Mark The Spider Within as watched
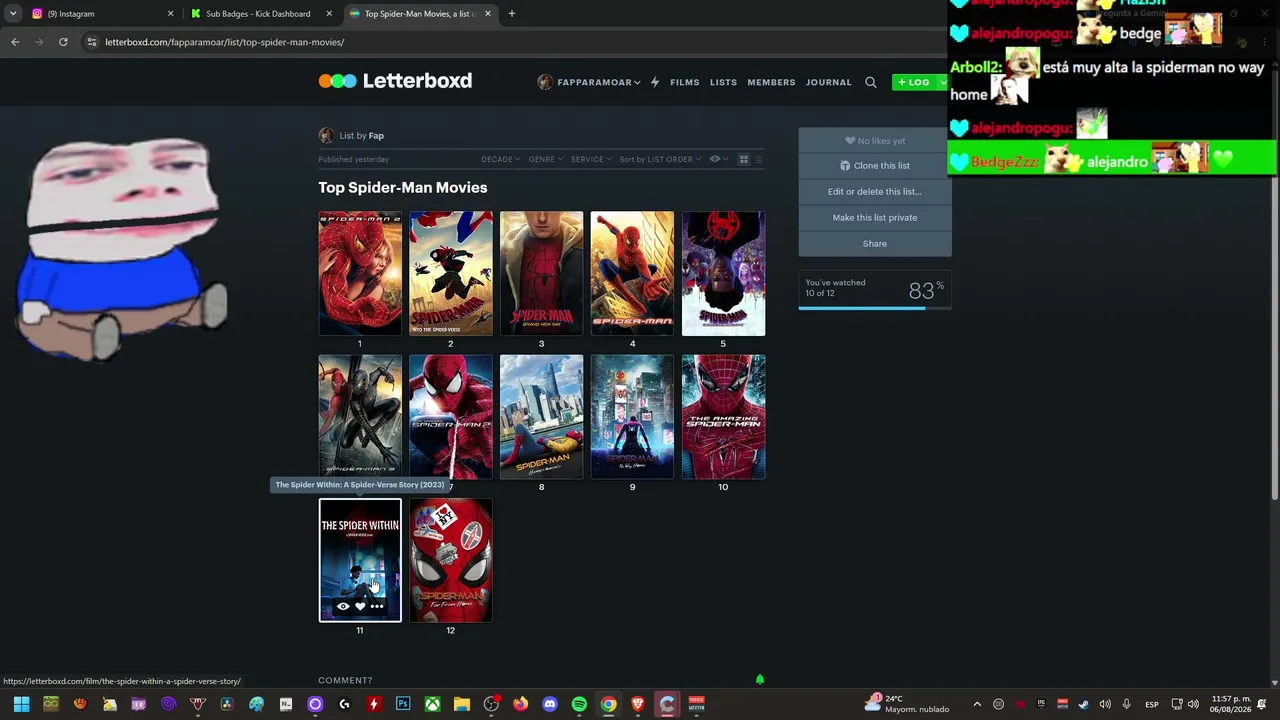Viewport: 1280px width, 720px height. [343, 606]
